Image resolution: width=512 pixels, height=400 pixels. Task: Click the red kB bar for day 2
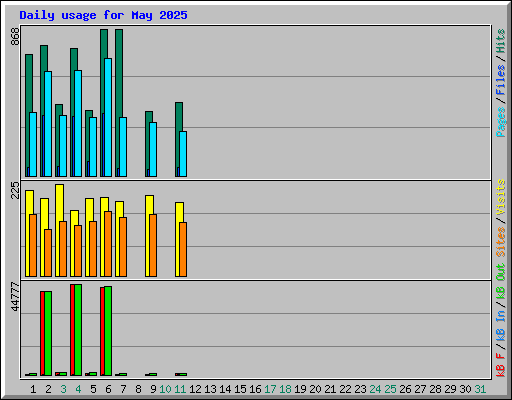click(x=42, y=333)
